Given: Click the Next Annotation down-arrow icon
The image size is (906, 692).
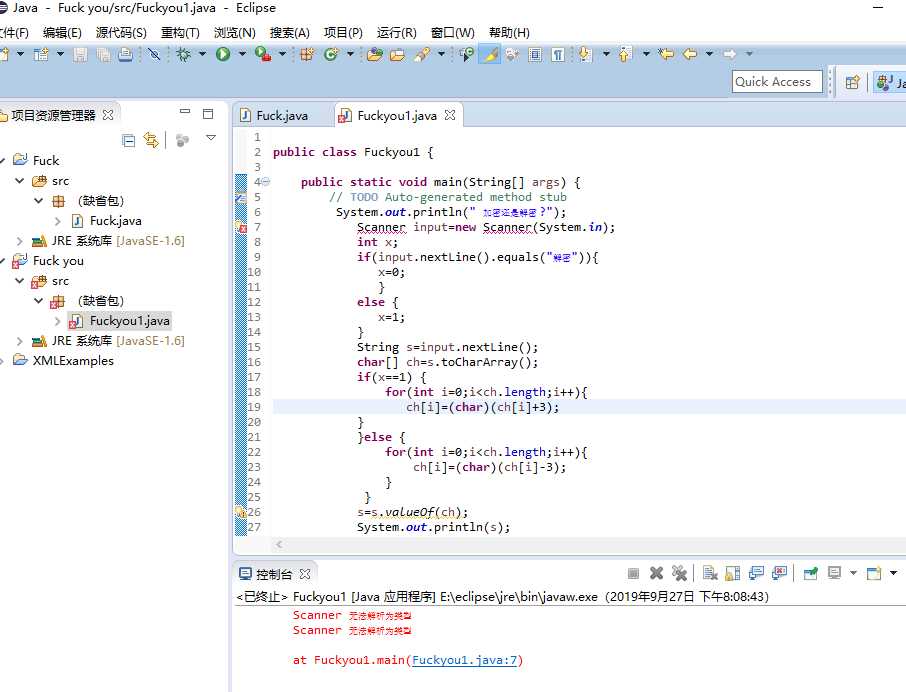Looking at the screenshot, I should coord(585,54).
